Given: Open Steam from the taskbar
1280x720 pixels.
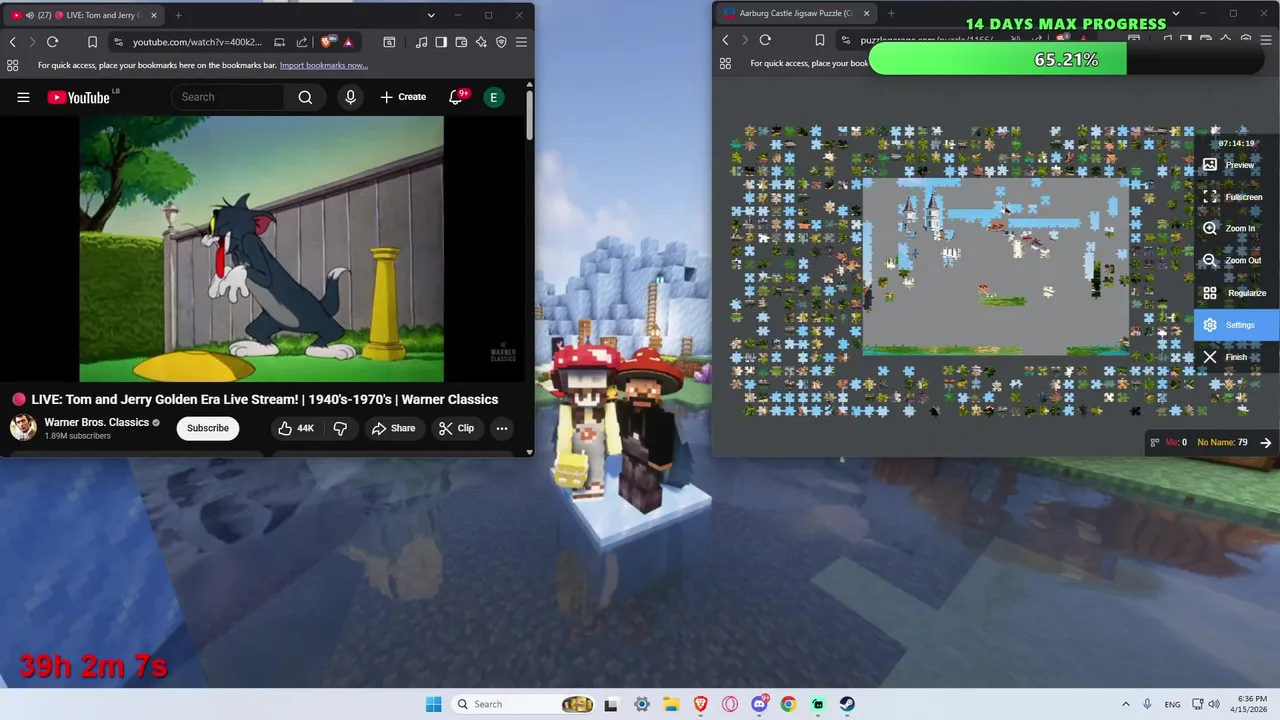Looking at the screenshot, I should 847,704.
